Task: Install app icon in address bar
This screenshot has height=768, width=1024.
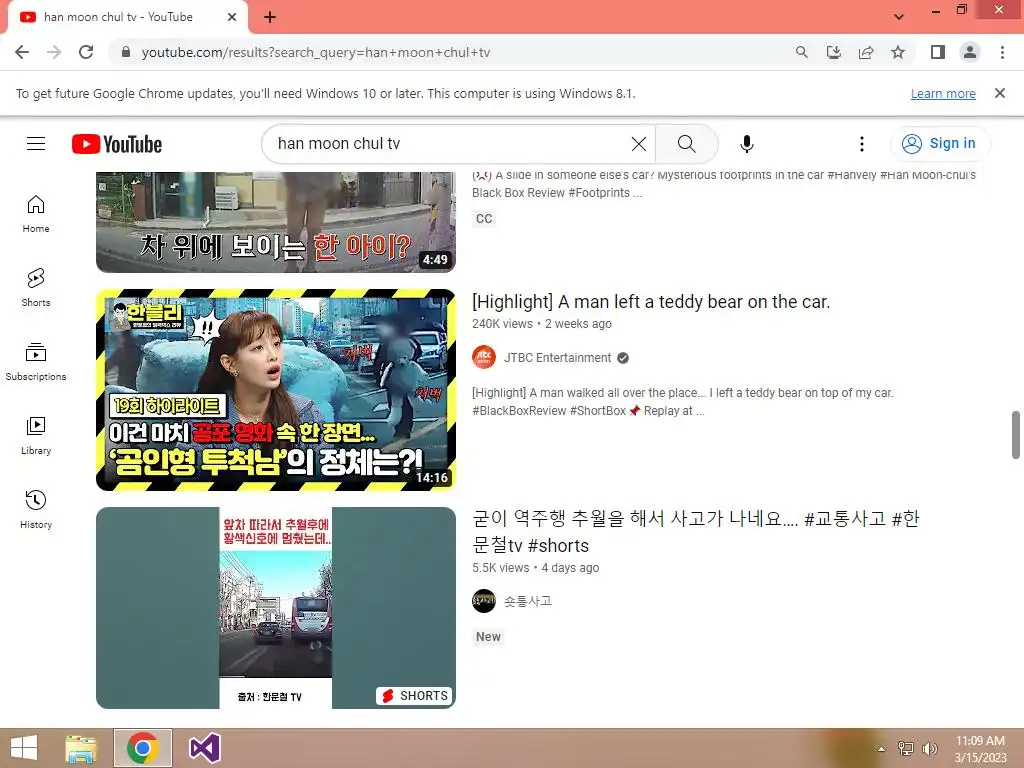Action: (833, 52)
